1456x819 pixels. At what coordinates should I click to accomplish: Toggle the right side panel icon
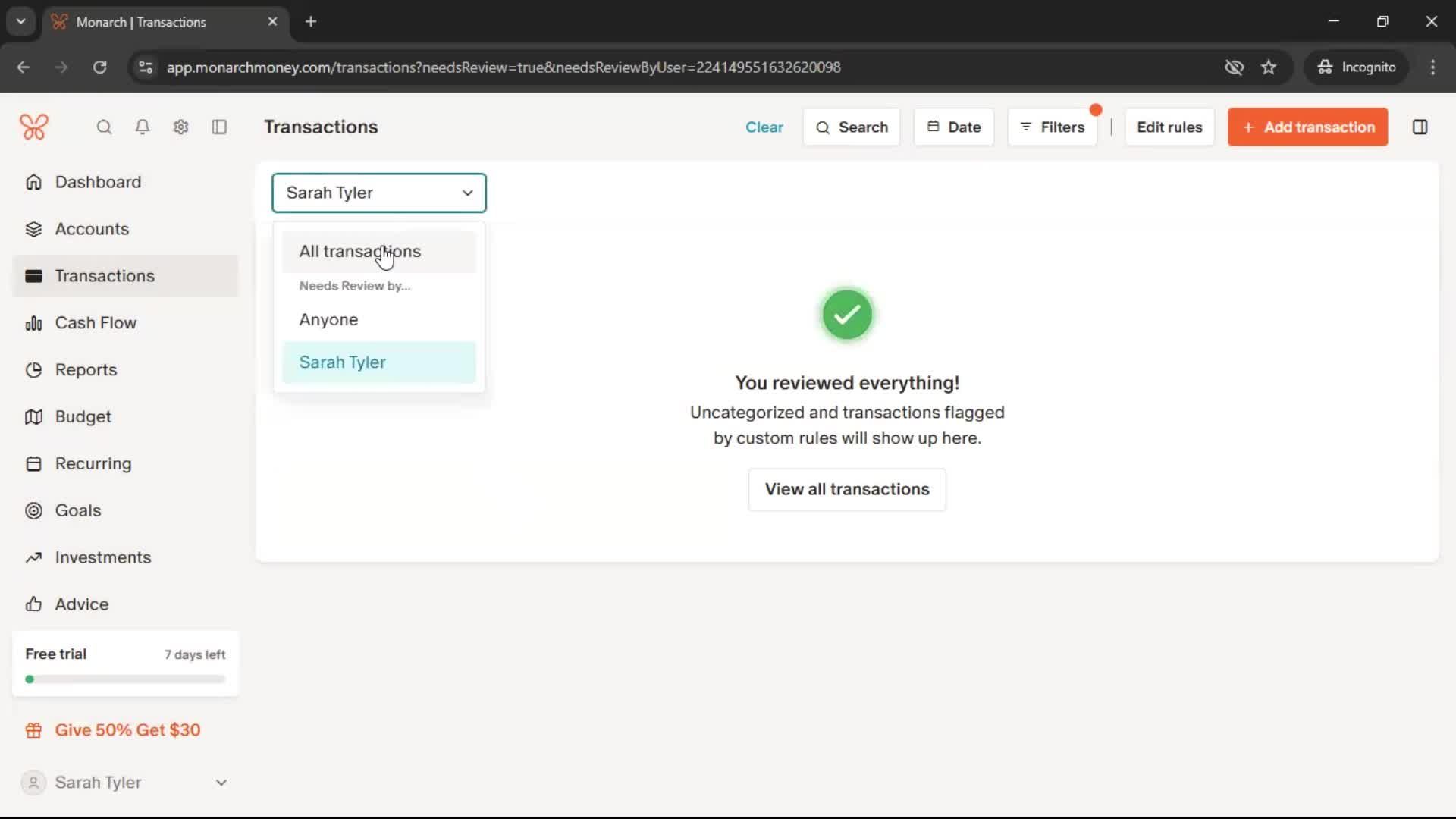pyautogui.click(x=1420, y=127)
